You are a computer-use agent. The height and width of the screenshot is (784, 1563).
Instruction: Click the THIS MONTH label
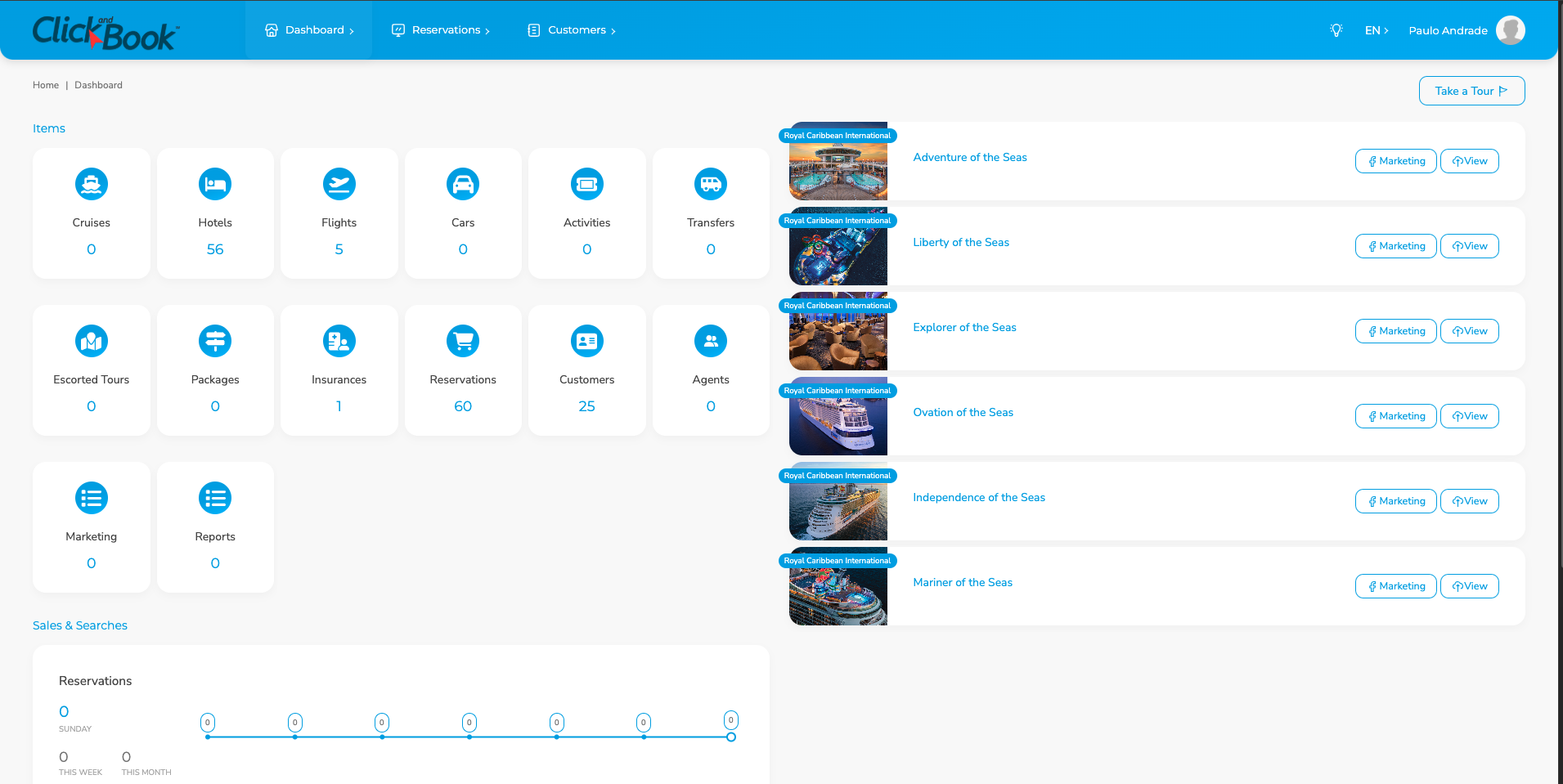146,772
